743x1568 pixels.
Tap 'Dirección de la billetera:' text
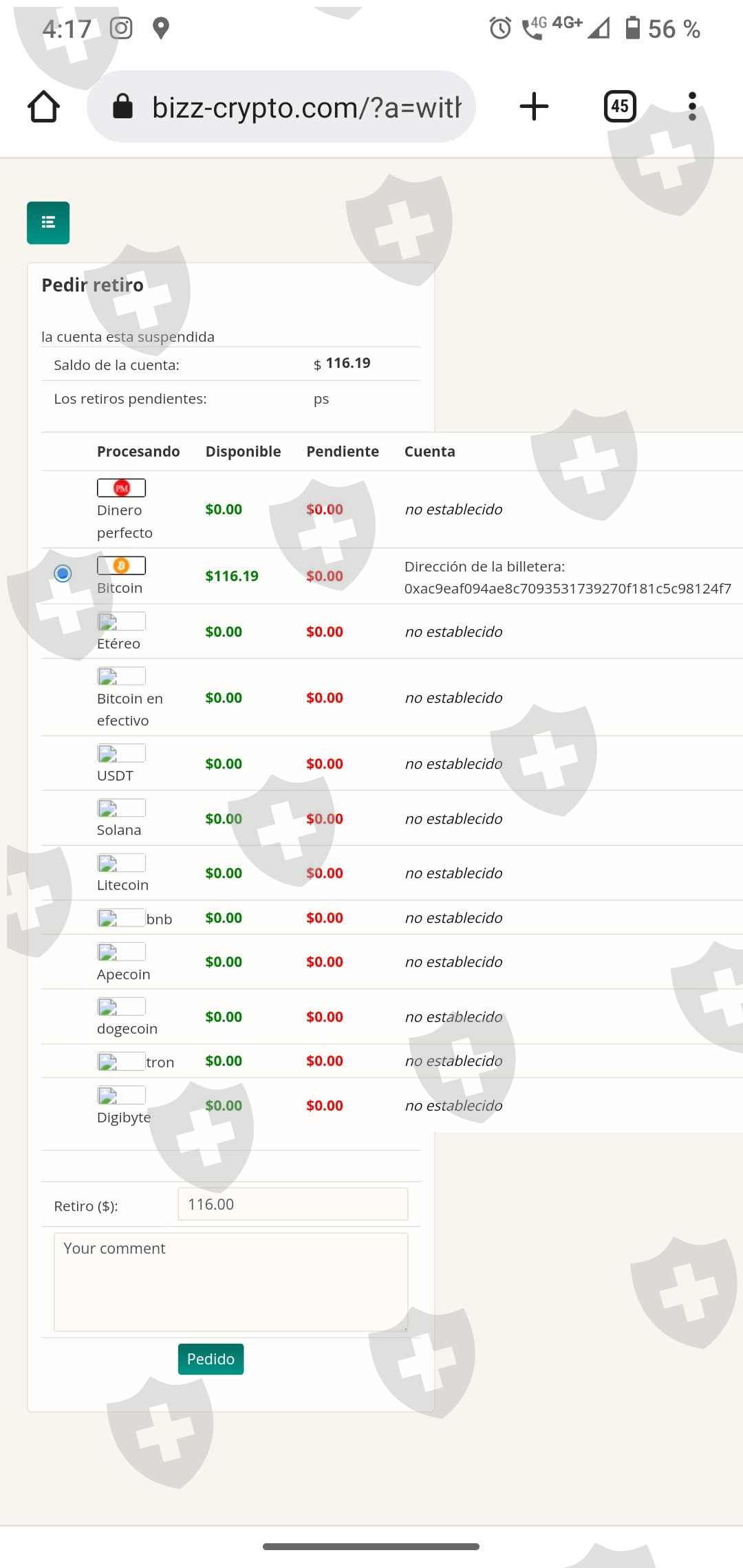[x=485, y=566]
